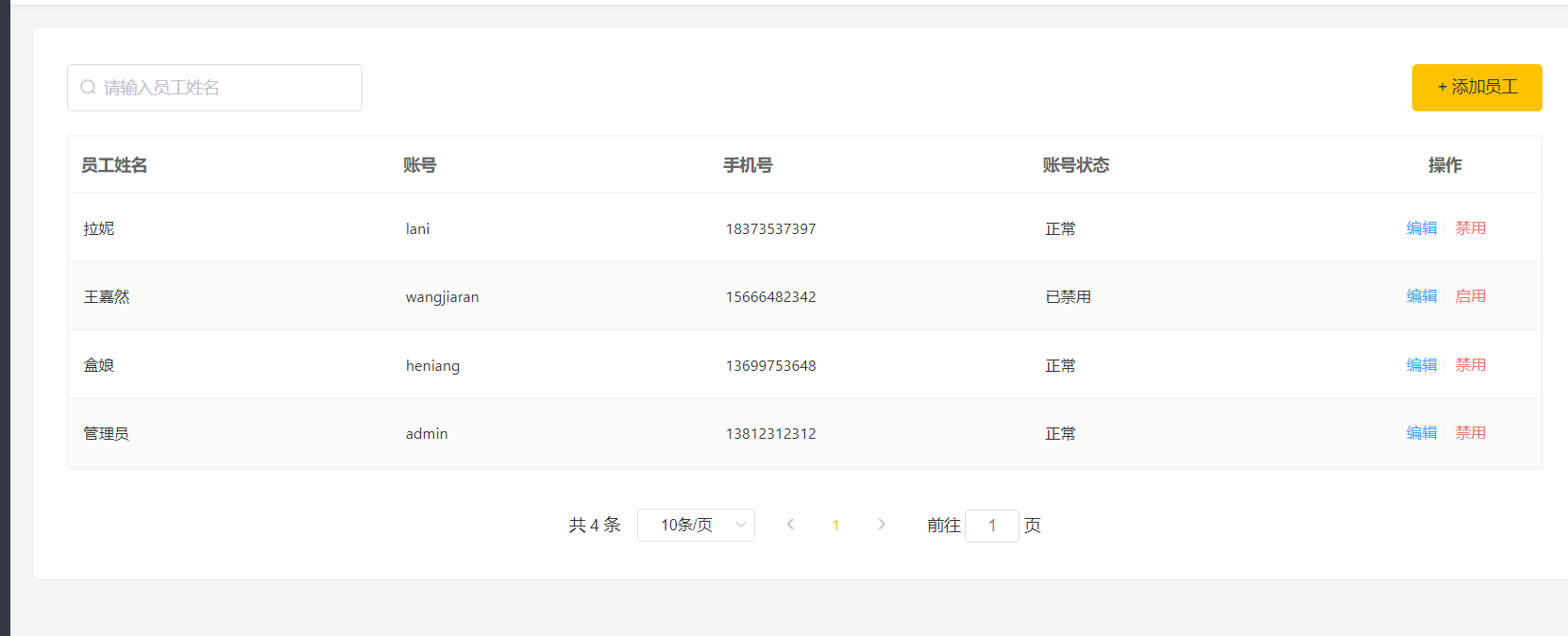The width and height of the screenshot is (1568, 636).
Task: Click the 共 4 条 total count text
Action: coord(595,525)
